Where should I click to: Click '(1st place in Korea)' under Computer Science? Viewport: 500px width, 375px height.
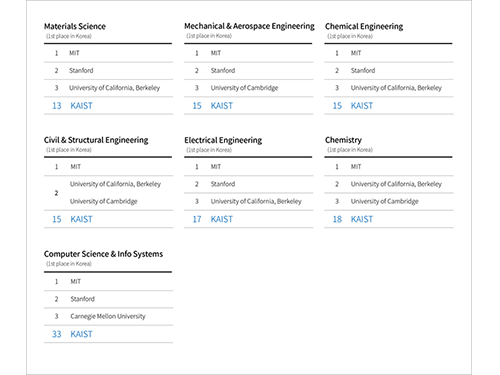(69, 264)
